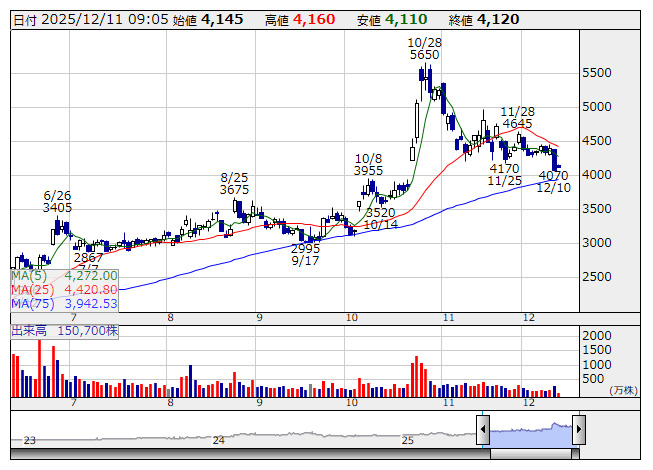Click the MA(25) 4,420.80 legend entry
This screenshot has height=470, width=653.
65,289
